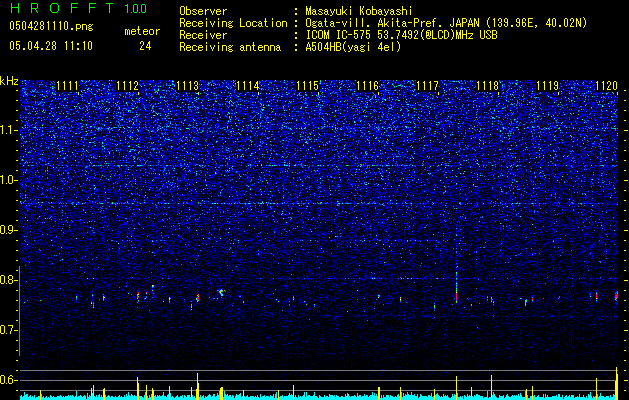Click the 1.1 kHz axis label
This screenshot has height=400, width=629.
coord(8,130)
